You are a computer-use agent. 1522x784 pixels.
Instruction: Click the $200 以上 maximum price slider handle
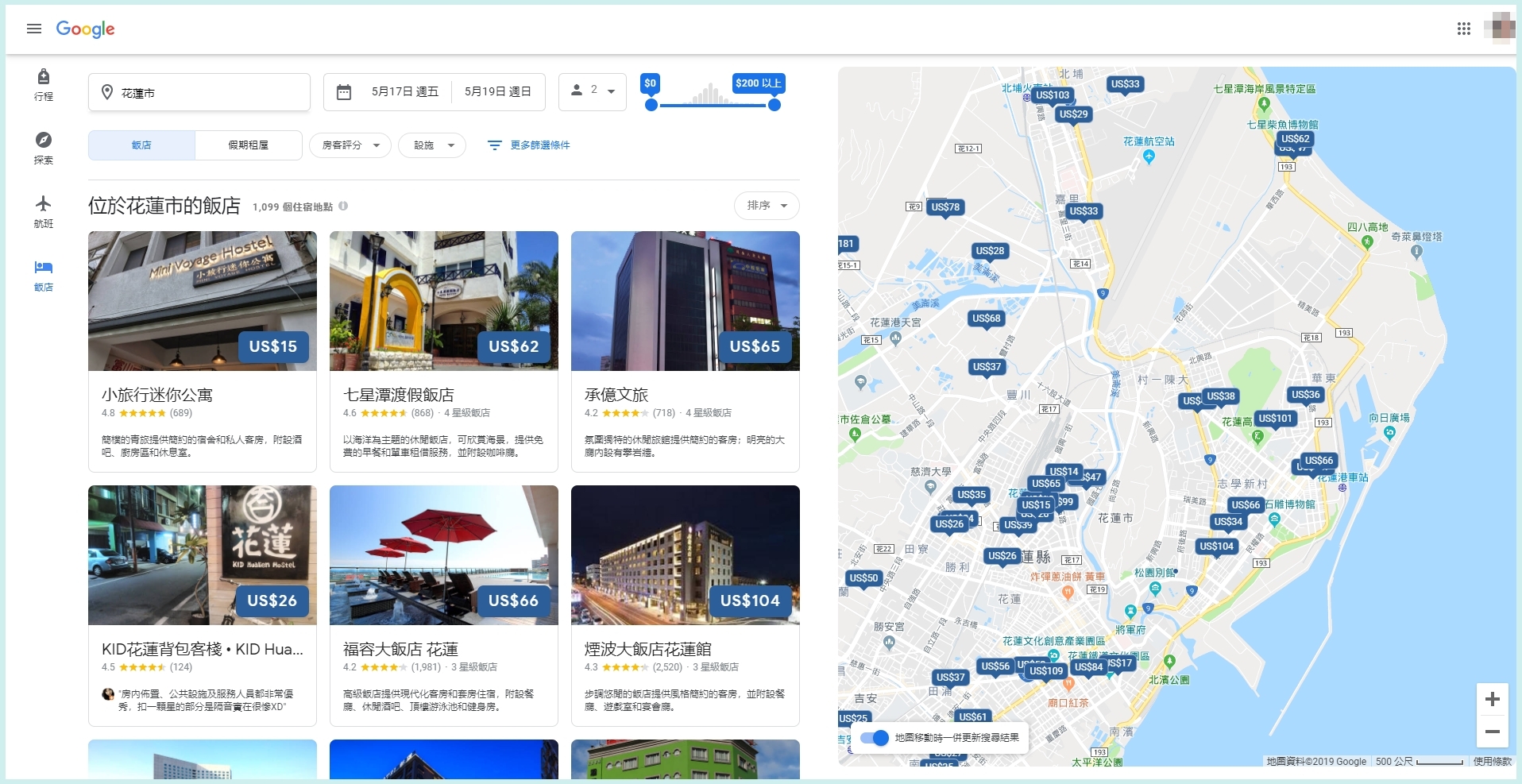[x=775, y=105]
